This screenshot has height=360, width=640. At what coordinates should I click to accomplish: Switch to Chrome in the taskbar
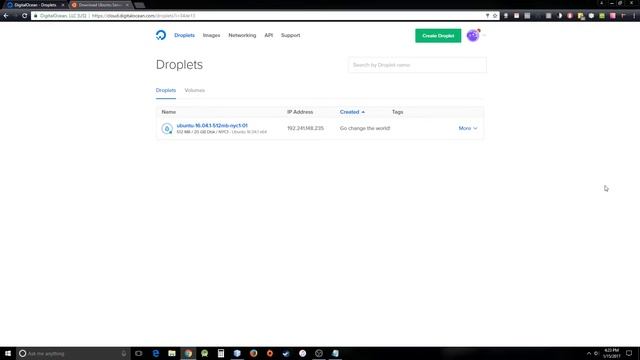point(188,353)
